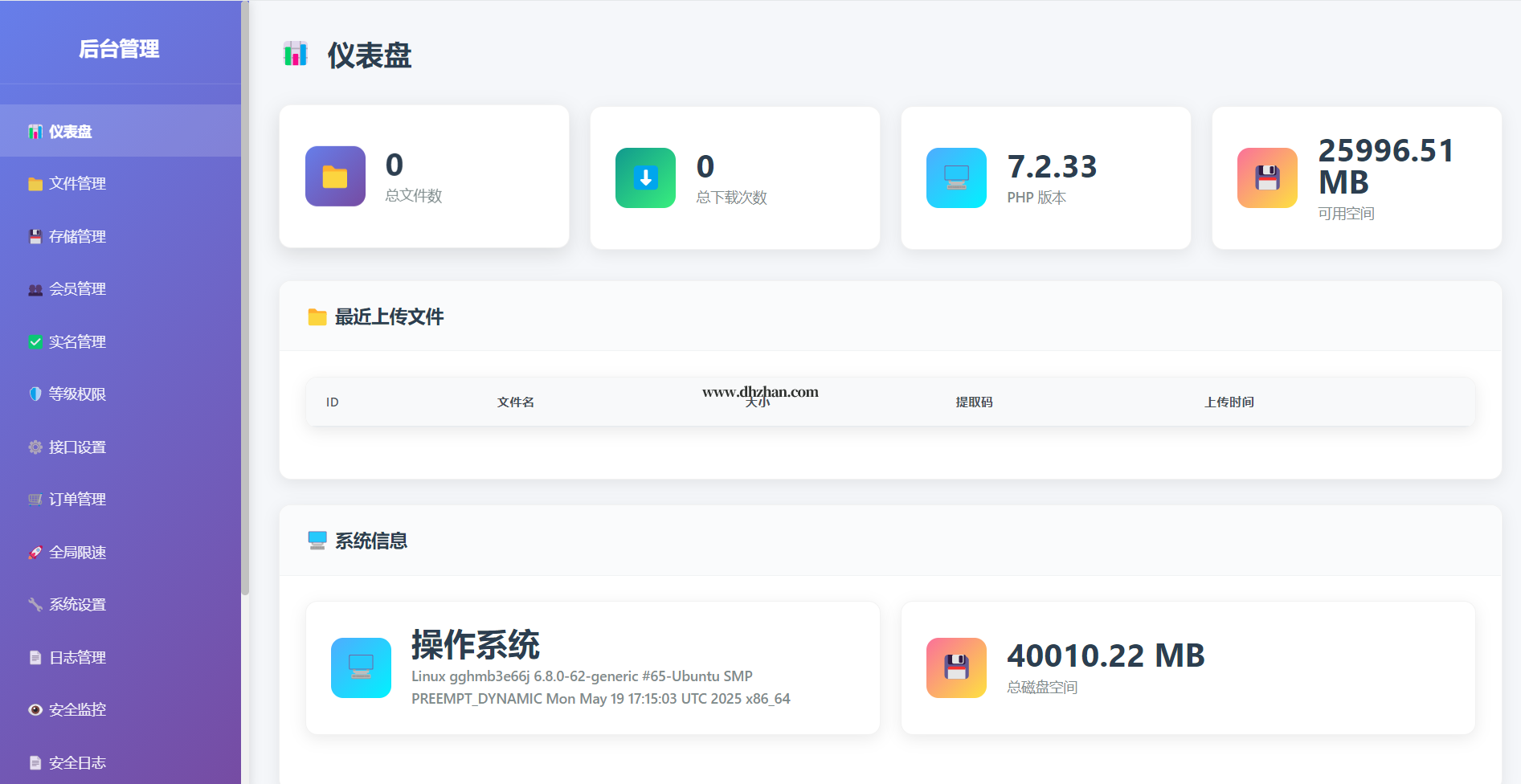The image size is (1521, 784).
Task: Click the 总文件数 statistics card
Action: coord(423,177)
